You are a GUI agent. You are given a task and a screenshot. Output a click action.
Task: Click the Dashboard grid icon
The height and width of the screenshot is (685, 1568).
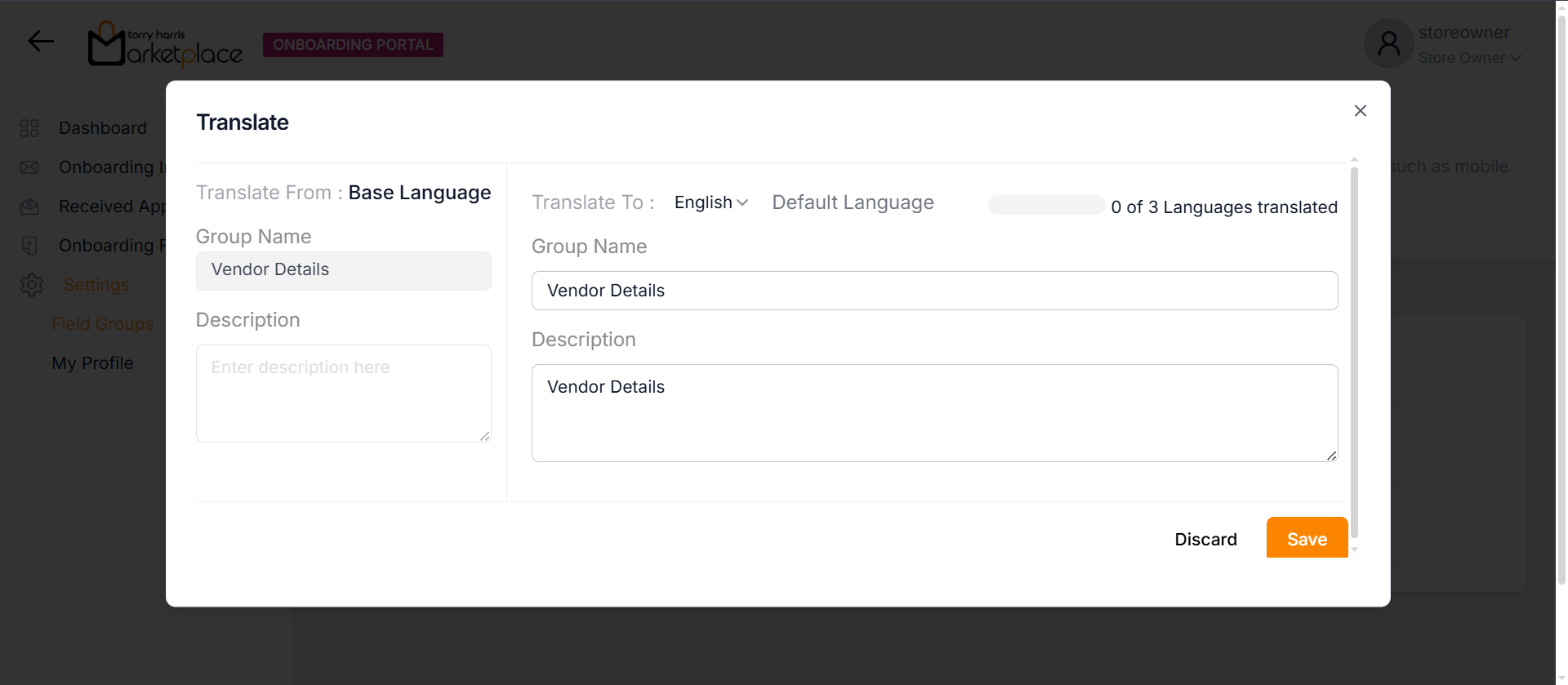(x=29, y=128)
